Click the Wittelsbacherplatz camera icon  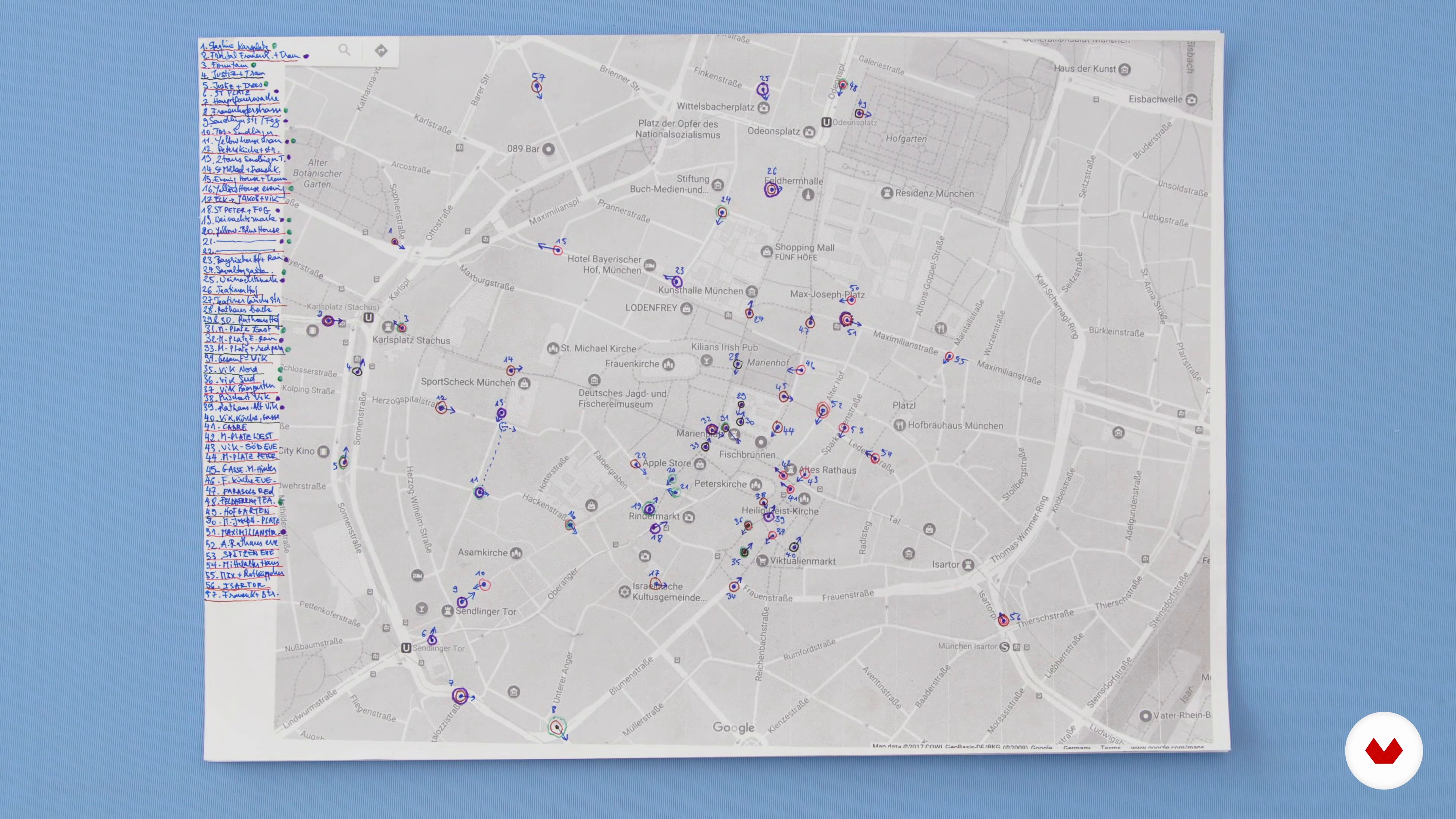point(764,107)
